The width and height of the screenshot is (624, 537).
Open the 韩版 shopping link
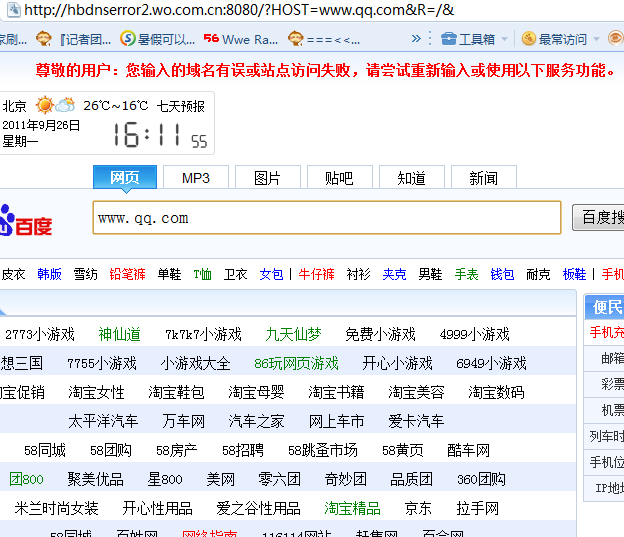click(x=49, y=274)
